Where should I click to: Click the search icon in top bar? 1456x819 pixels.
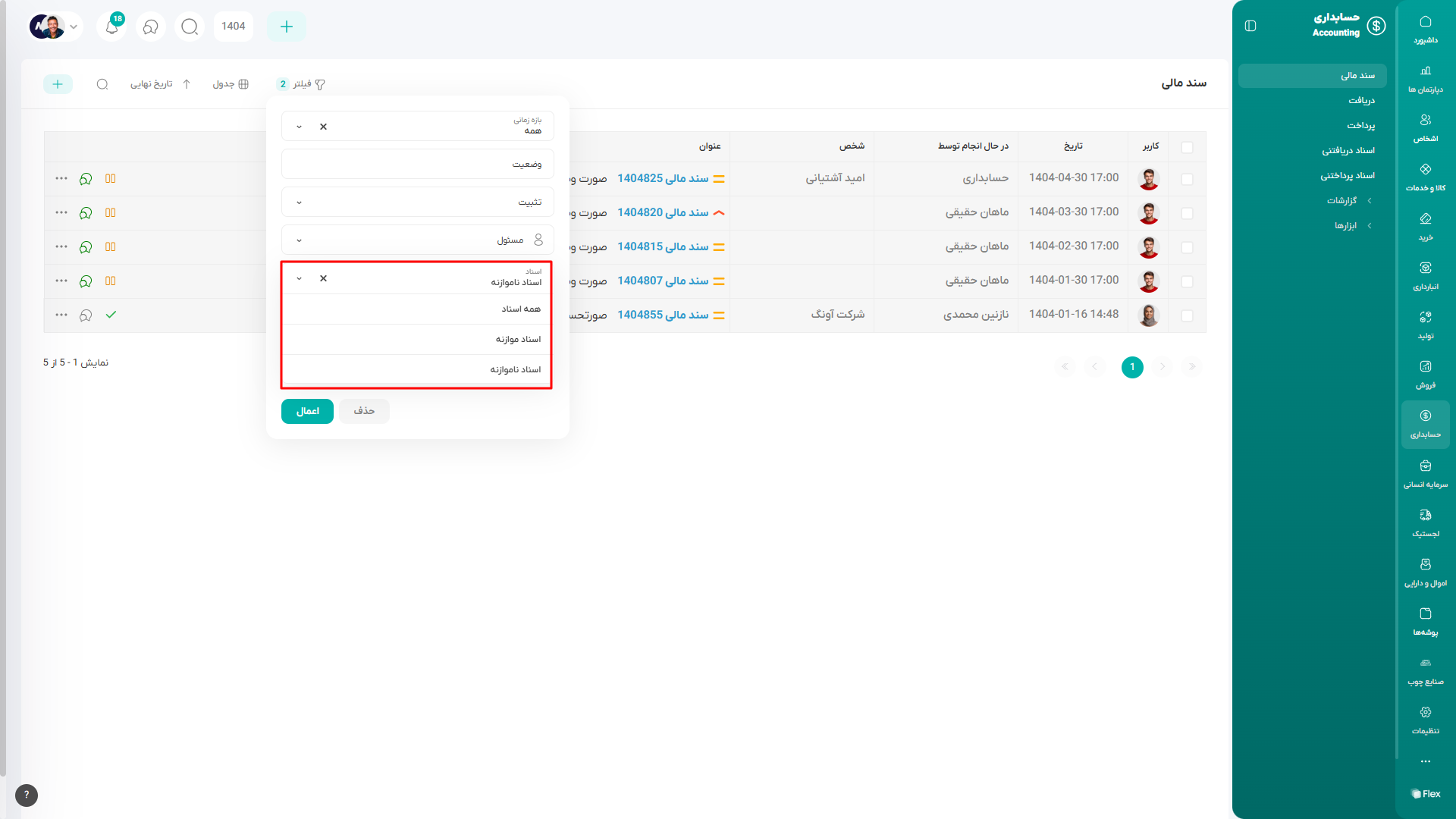190,27
